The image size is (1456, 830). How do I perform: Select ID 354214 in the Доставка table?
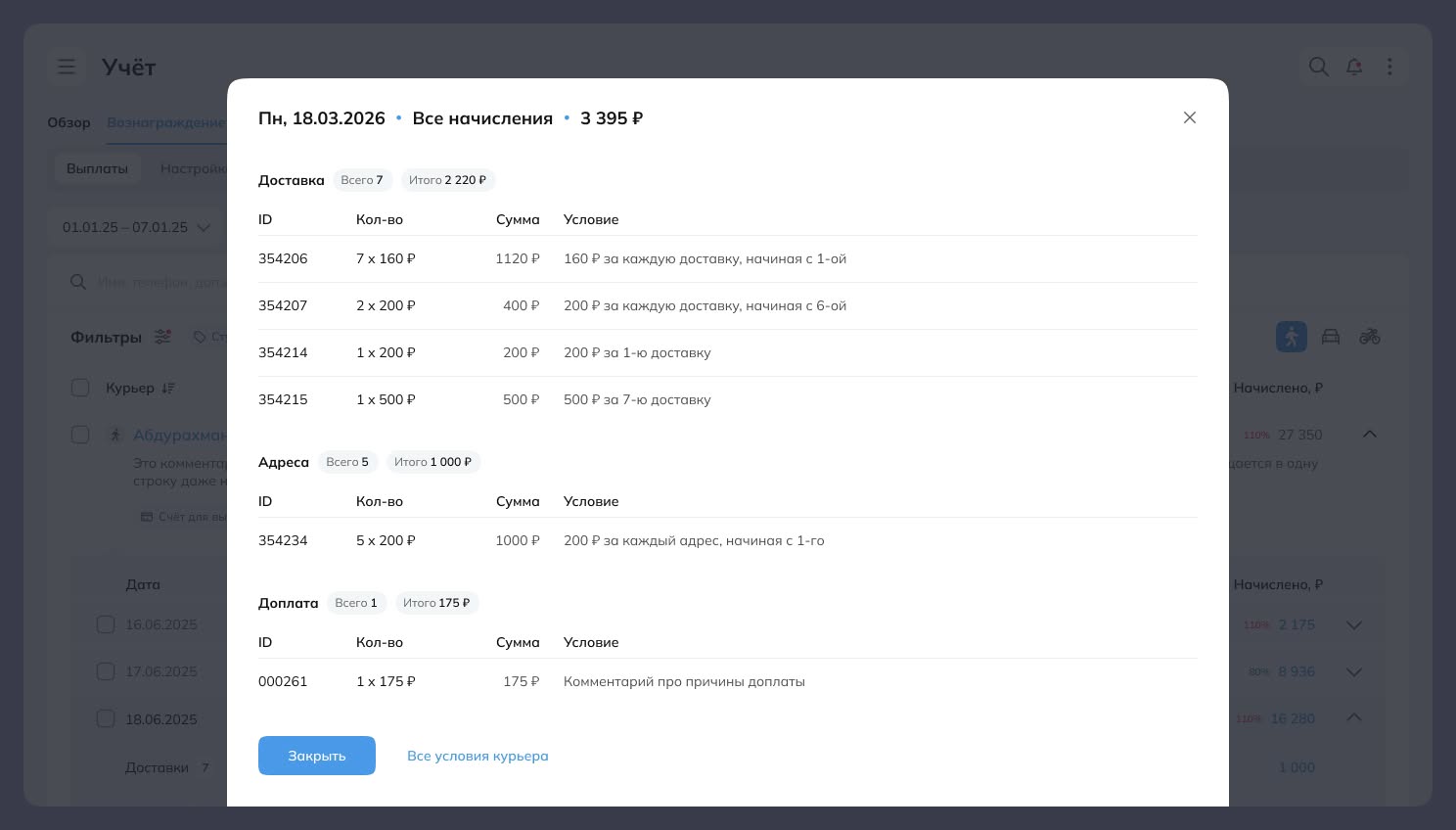point(283,352)
